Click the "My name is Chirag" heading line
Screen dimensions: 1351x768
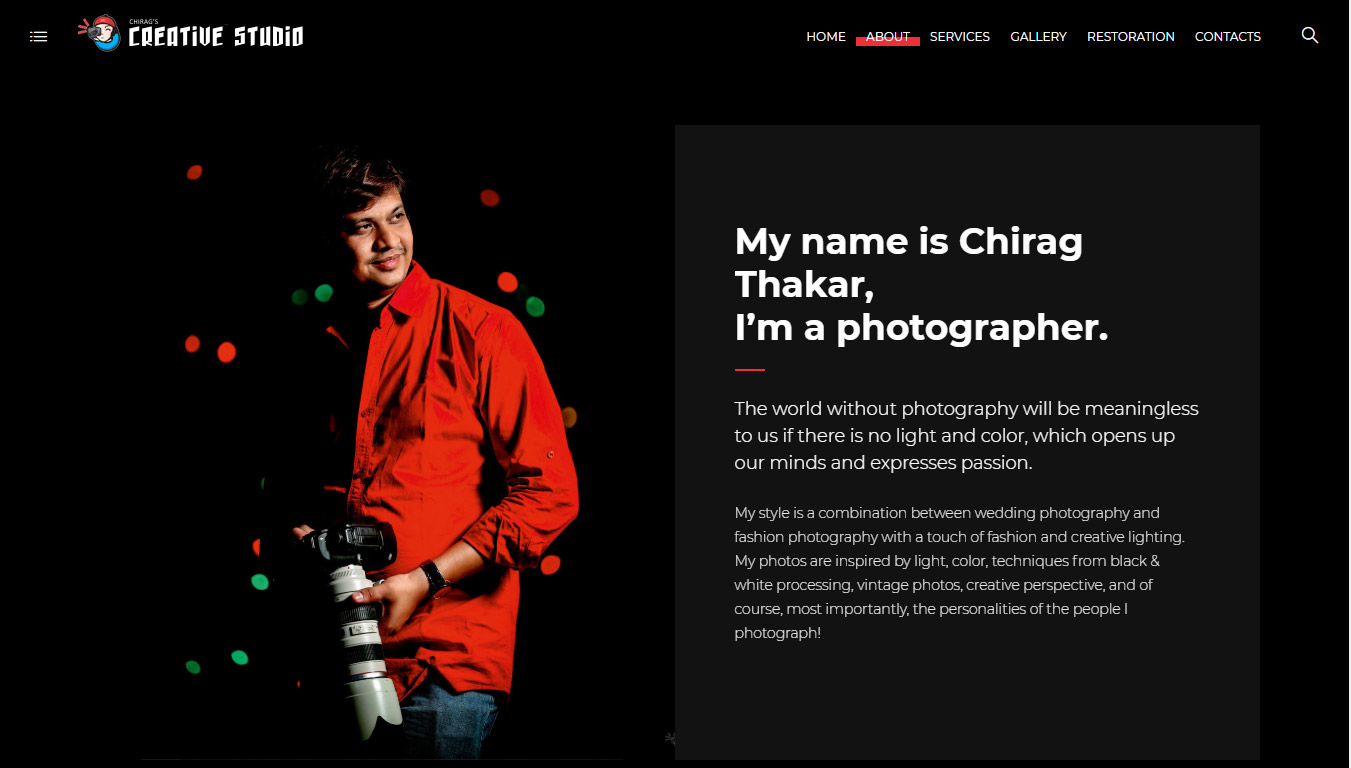909,242
